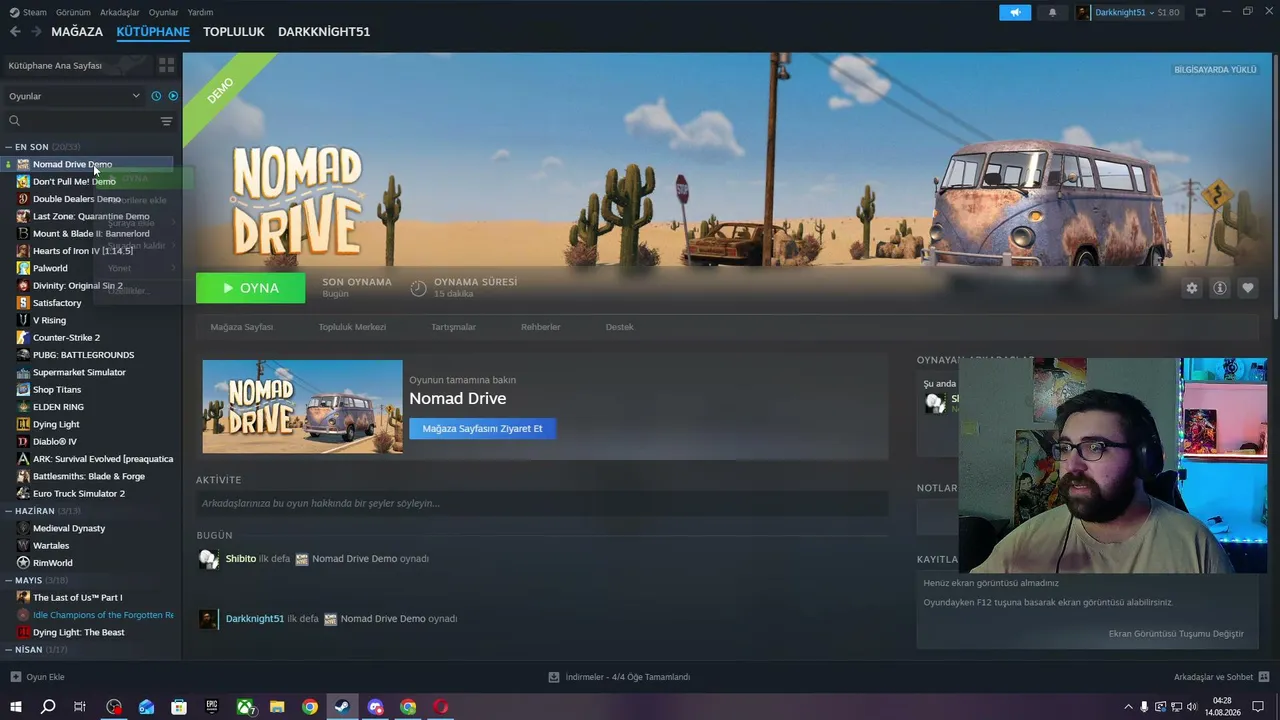The image size is (1280, 720).
Task: Open Kütüphane Ana Sayfası button
Action: (x=76, y=65)
